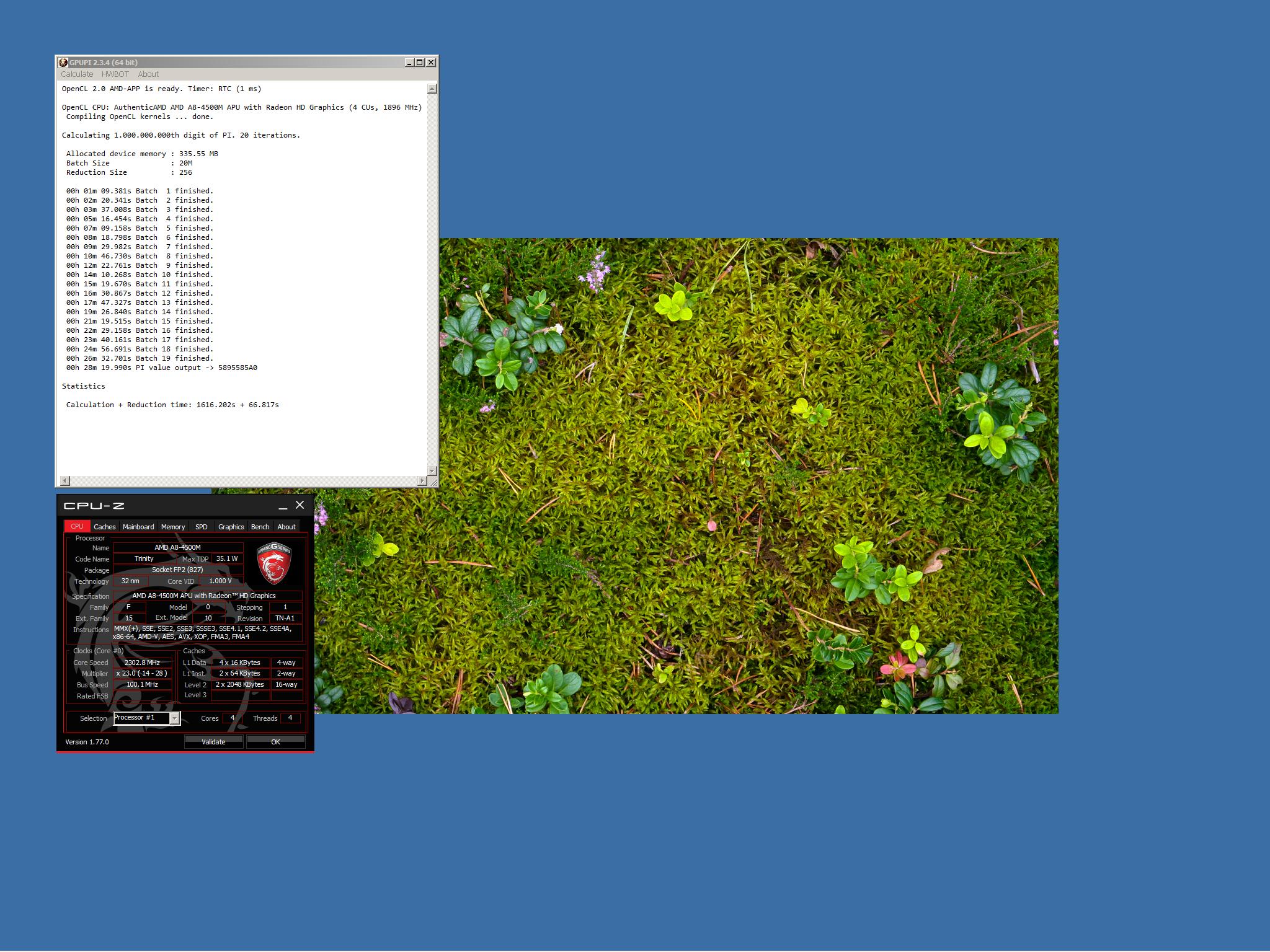Click the Revision value TN-A1

pyautogui.click(x=285, y=618)
